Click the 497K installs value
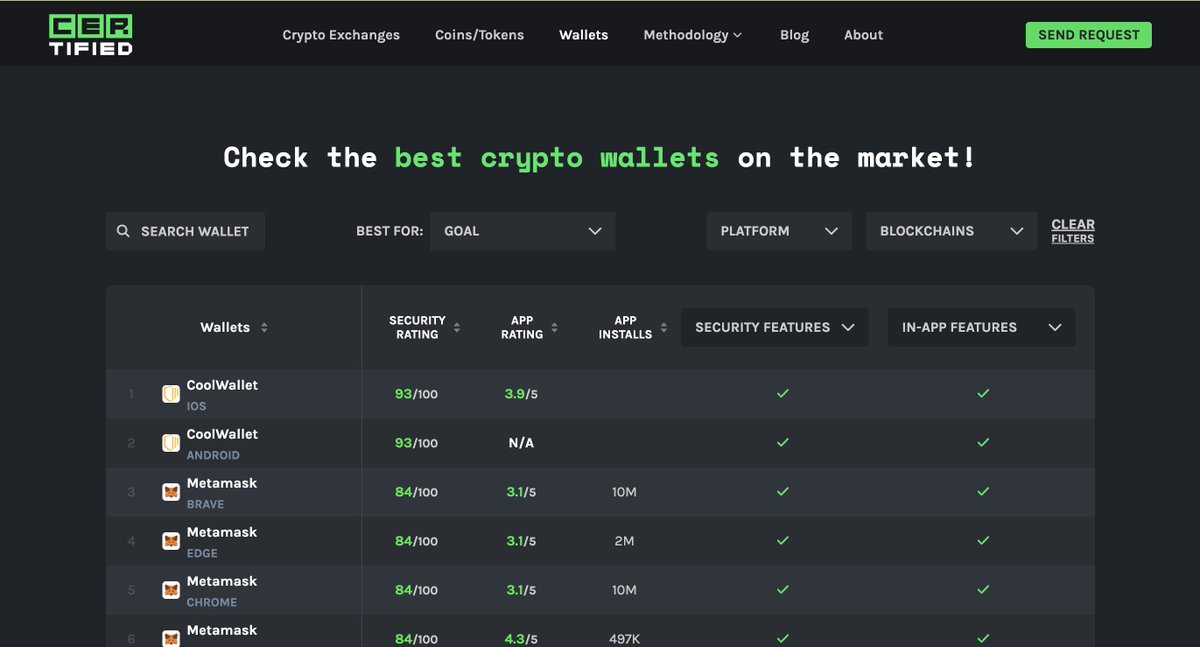This screenshot has height=647, width=1200. [624, 639]
